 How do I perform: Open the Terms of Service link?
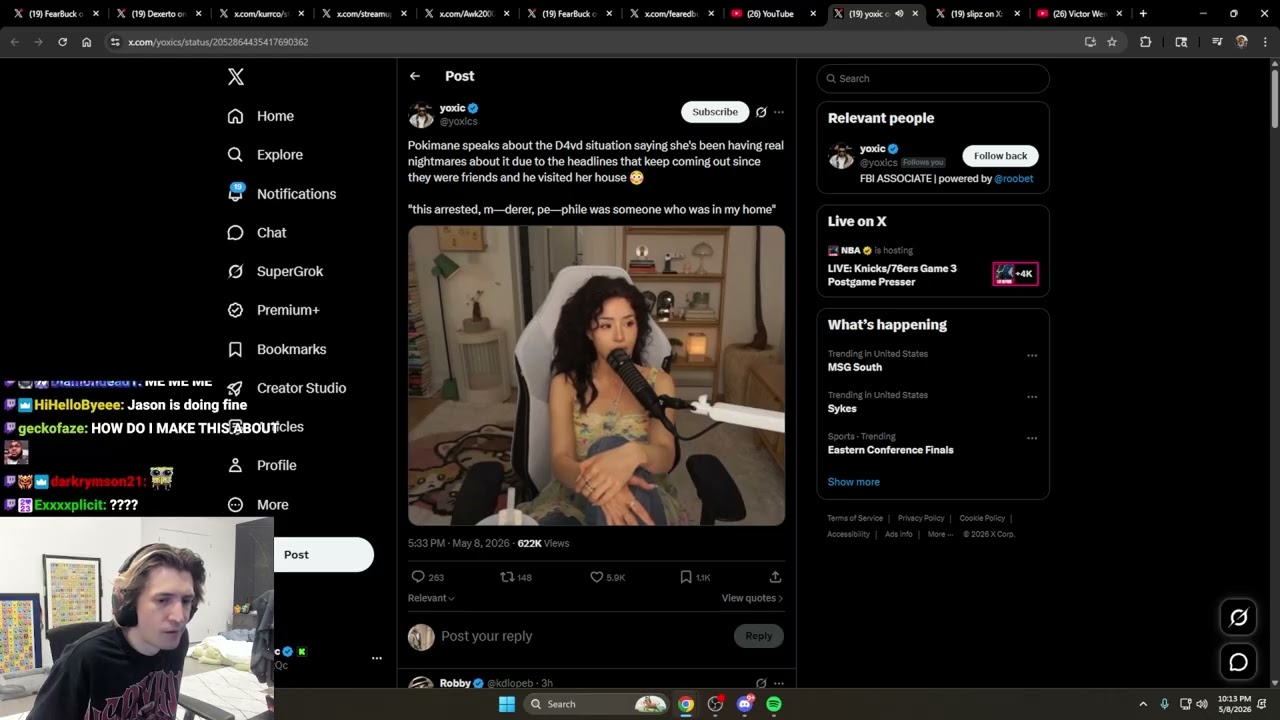point(855,518)
